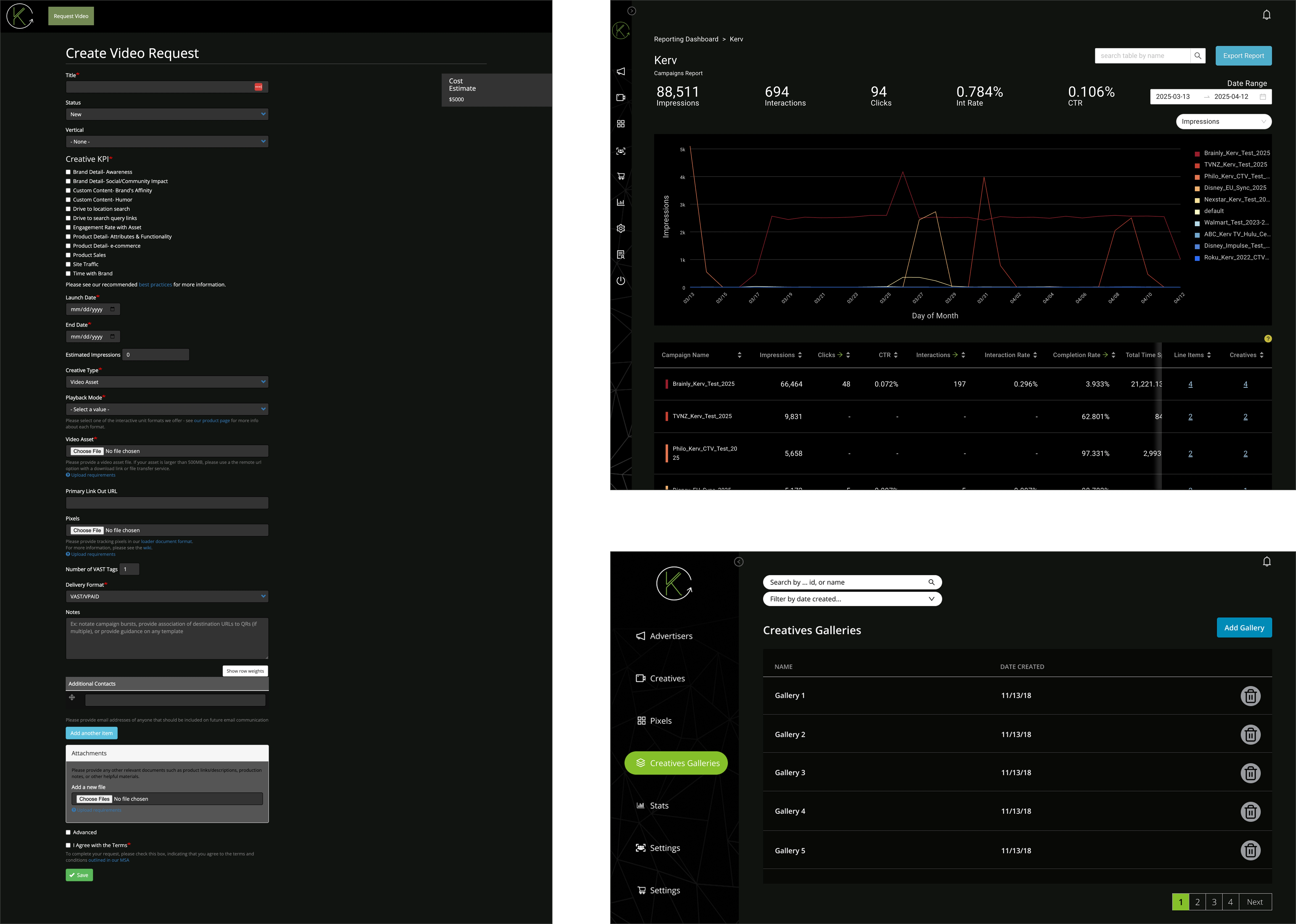1296x924 pixels.
Task: Open Advertisers in the Galleries sidebar menu
Action: pyautogui.click(x=664, y=636)
